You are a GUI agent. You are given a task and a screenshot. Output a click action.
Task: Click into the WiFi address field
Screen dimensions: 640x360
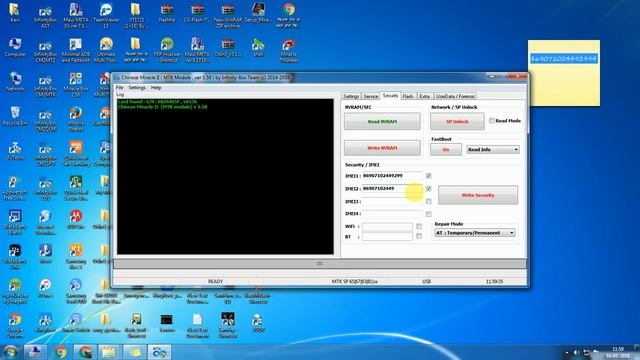point(387,226)
